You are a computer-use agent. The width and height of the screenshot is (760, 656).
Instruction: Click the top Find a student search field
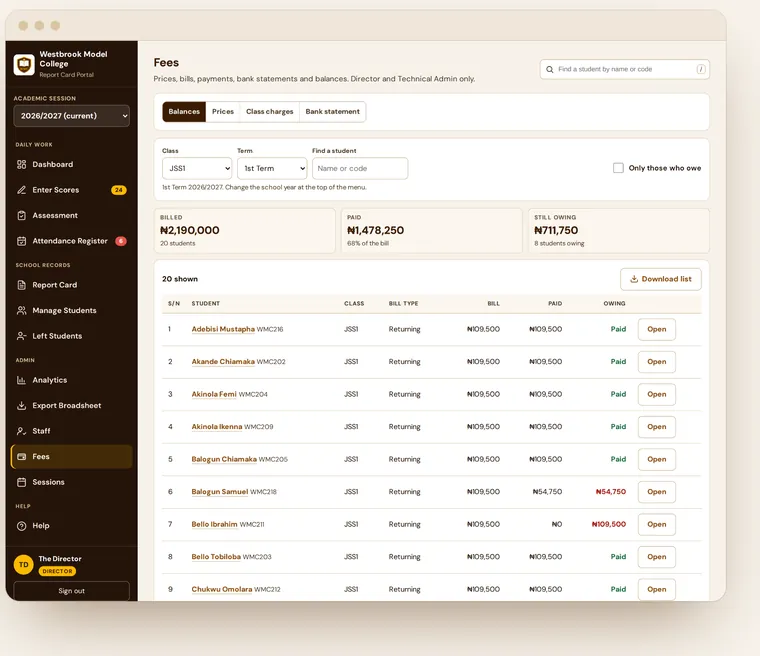point(625,69)
